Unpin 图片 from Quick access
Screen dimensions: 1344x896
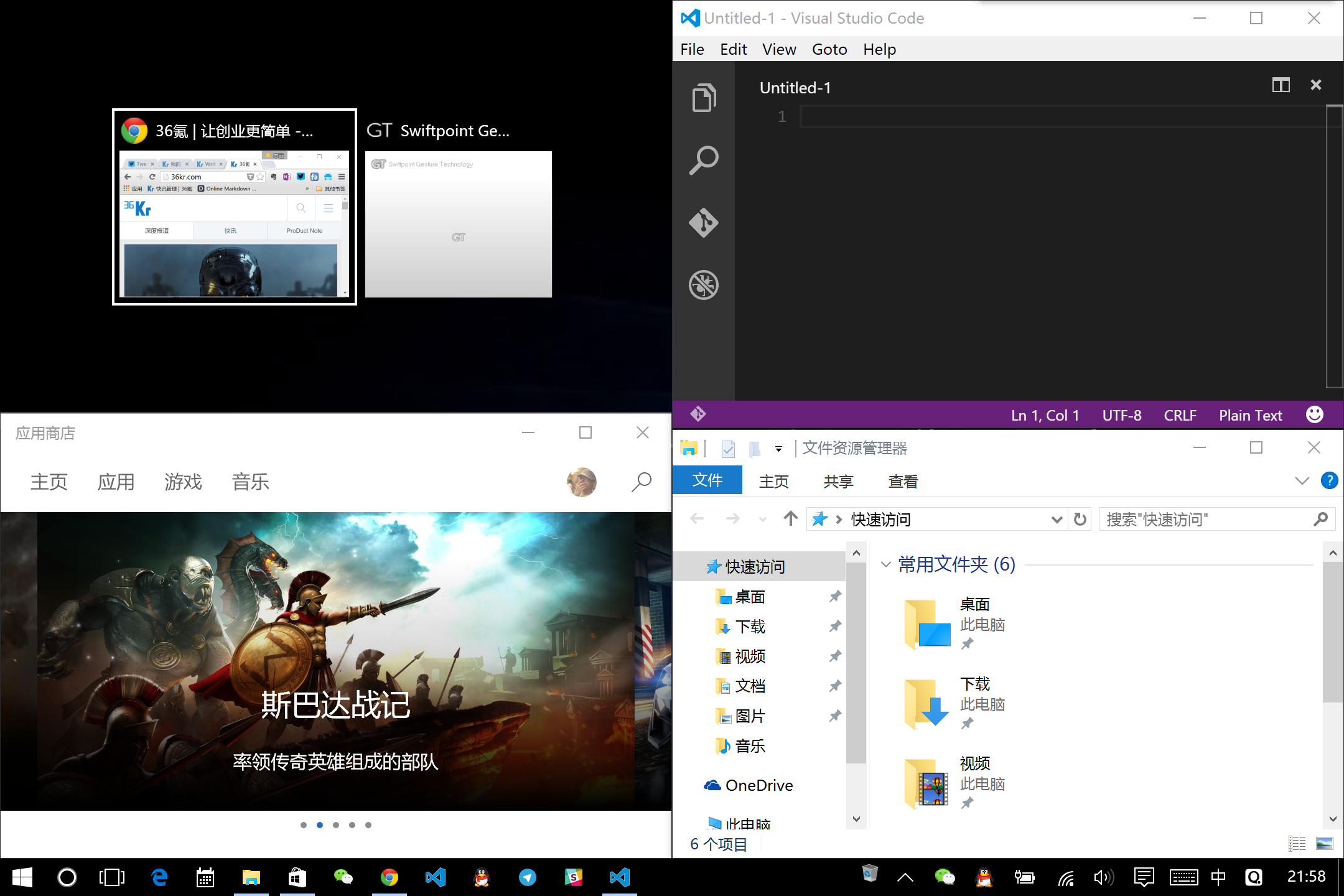pyautogui.click(x=835, y=716)
